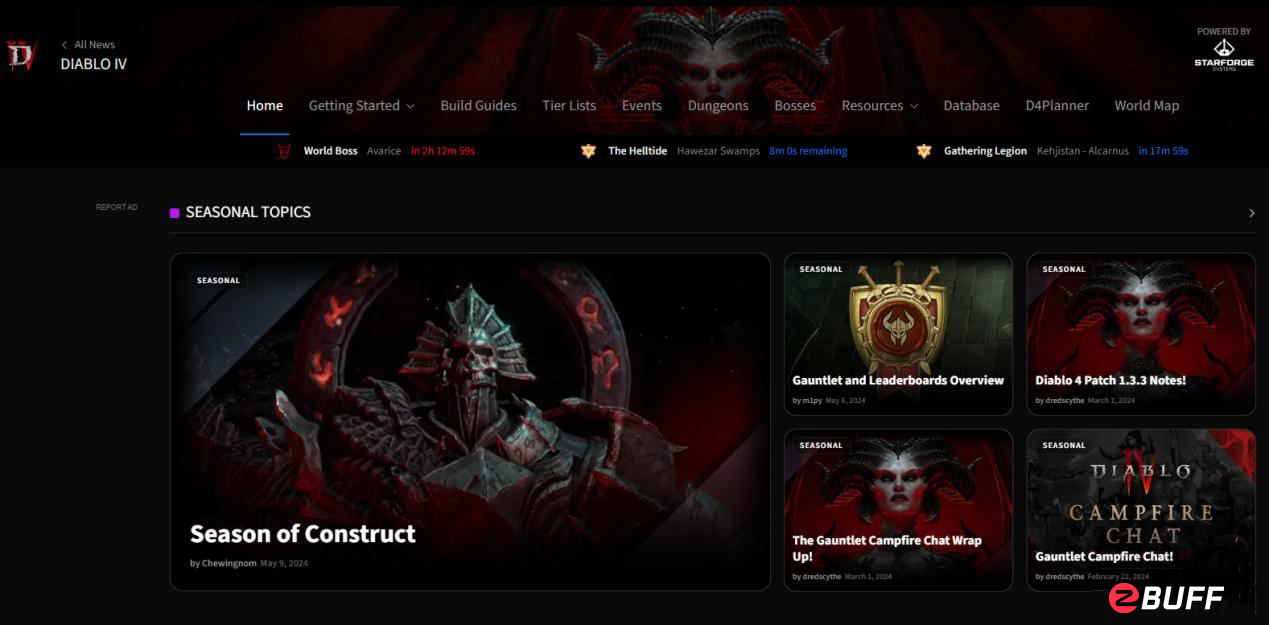Click the All News link
The width and height of the screenshot is (1269, 625).
(94, 45)
